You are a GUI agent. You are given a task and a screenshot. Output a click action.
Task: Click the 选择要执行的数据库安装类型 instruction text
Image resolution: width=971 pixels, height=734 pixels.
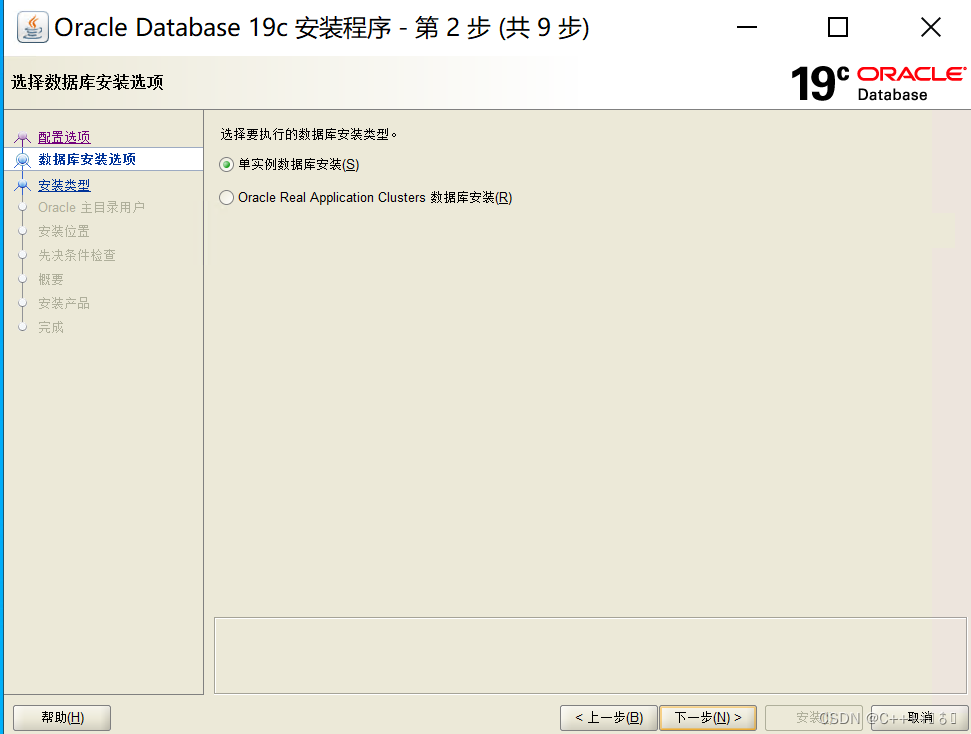pyautogui.click(x=308, y=134)
